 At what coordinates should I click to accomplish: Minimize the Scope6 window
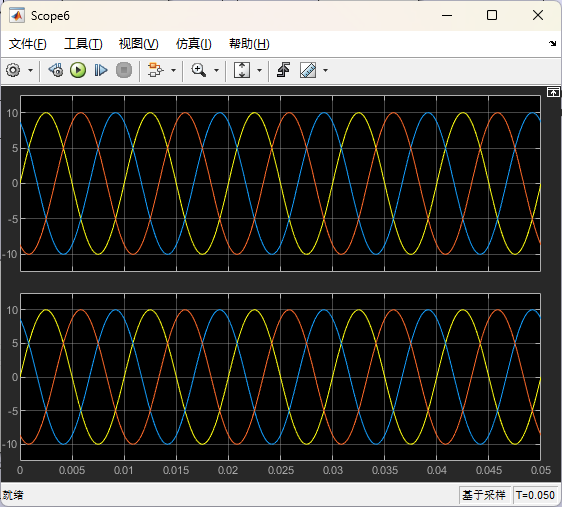pyautogui.click(x=447, y=15)
